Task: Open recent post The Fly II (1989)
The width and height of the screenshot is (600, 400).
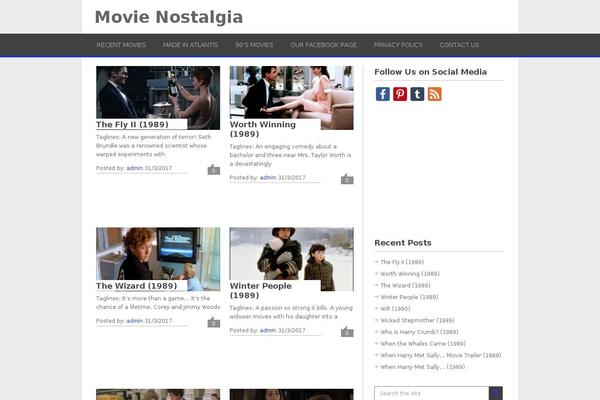Action: click(402, 262)
